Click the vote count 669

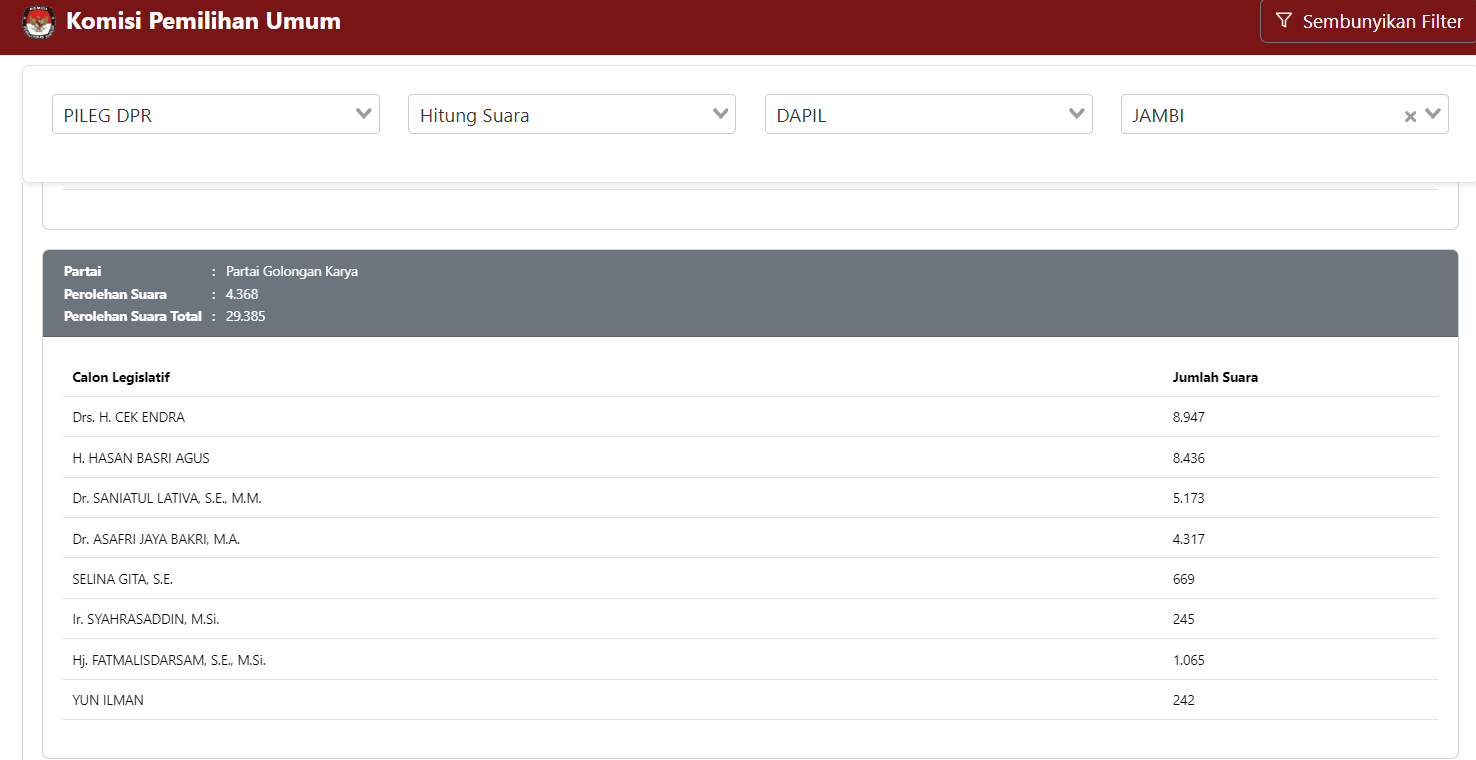click(1184, 579)
